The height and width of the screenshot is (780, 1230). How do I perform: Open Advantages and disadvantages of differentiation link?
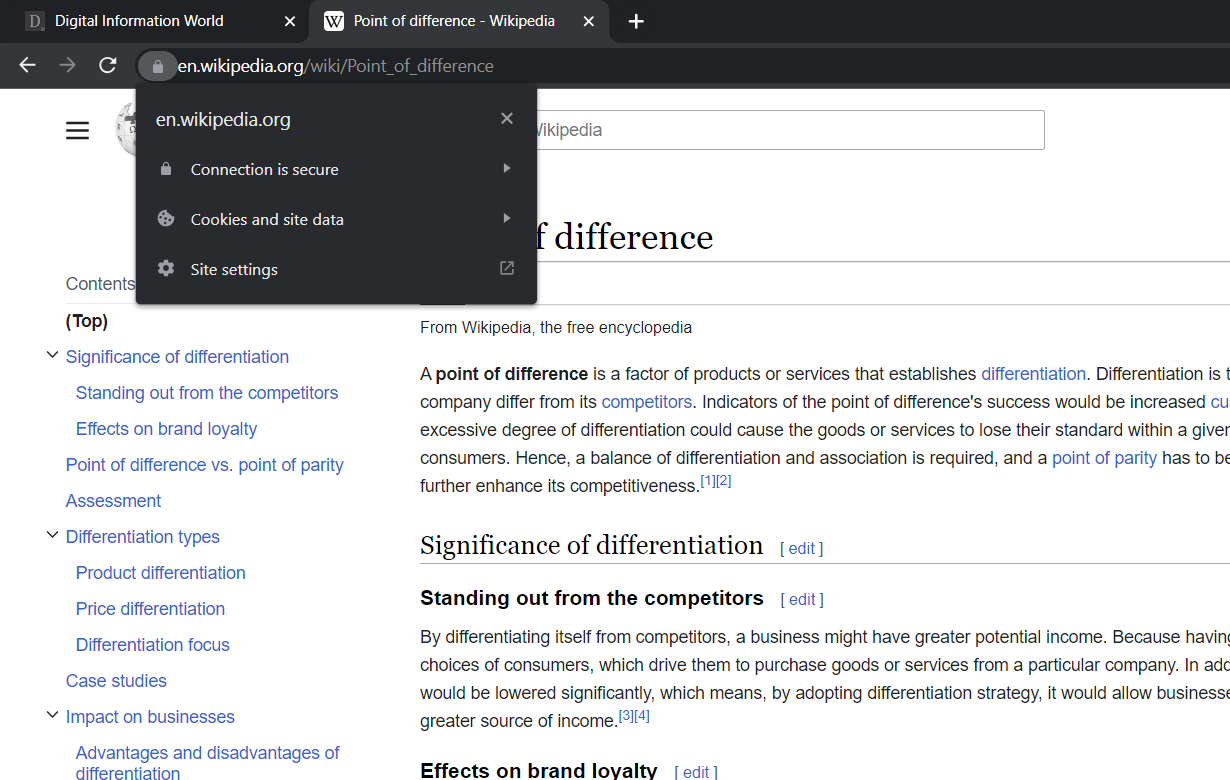point(207,762)
